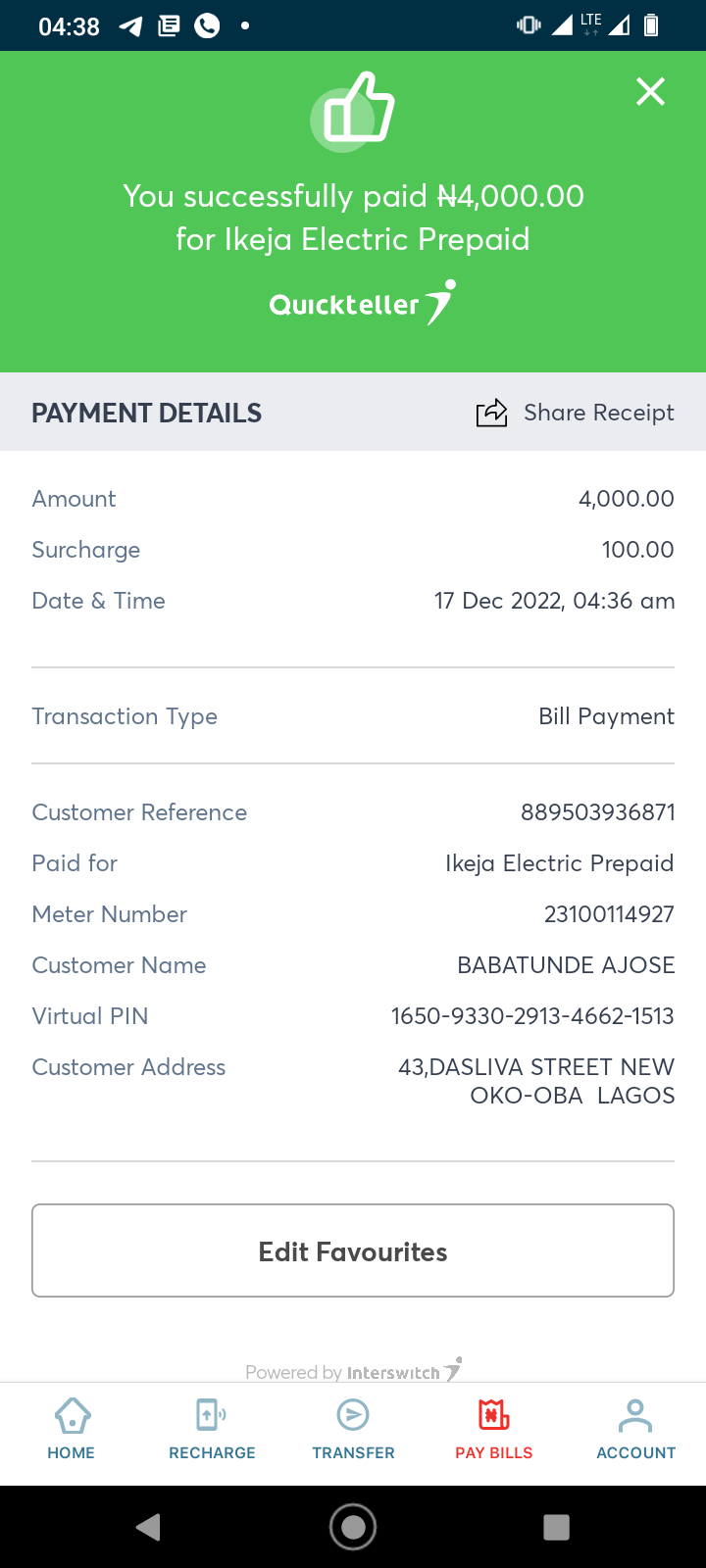706x1568 pixels.
Task: Click the Share Receipt text link
Action: [x=598, y=413]
